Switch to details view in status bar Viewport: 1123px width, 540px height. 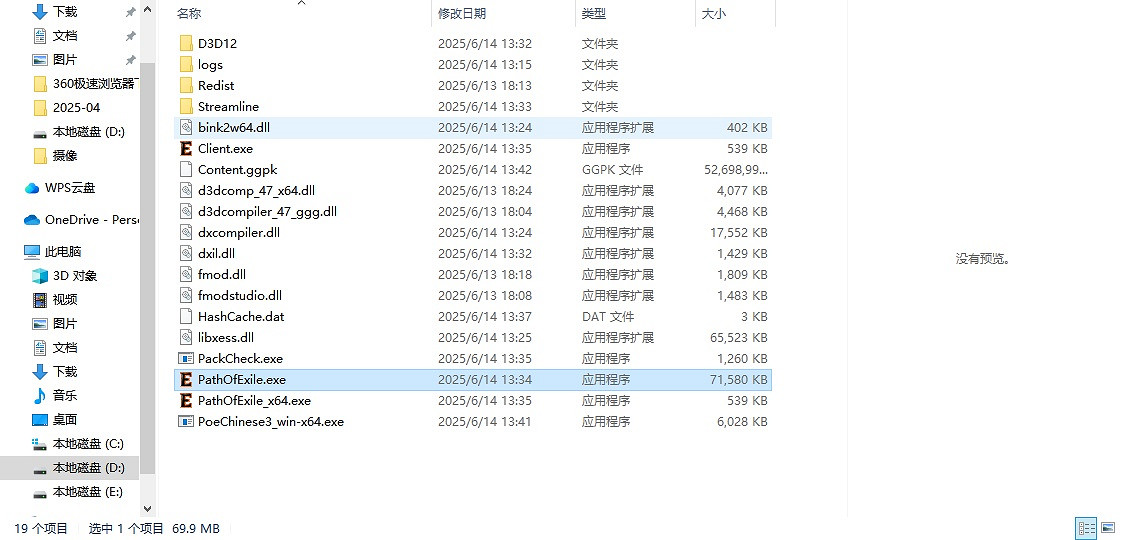(1085, 528)
